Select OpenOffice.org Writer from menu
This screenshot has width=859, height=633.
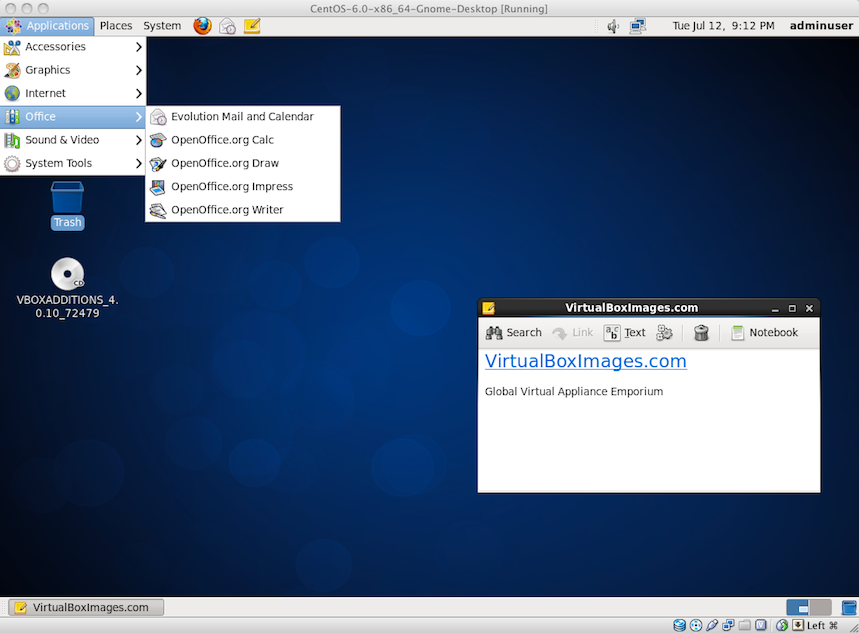pos(227,210)
